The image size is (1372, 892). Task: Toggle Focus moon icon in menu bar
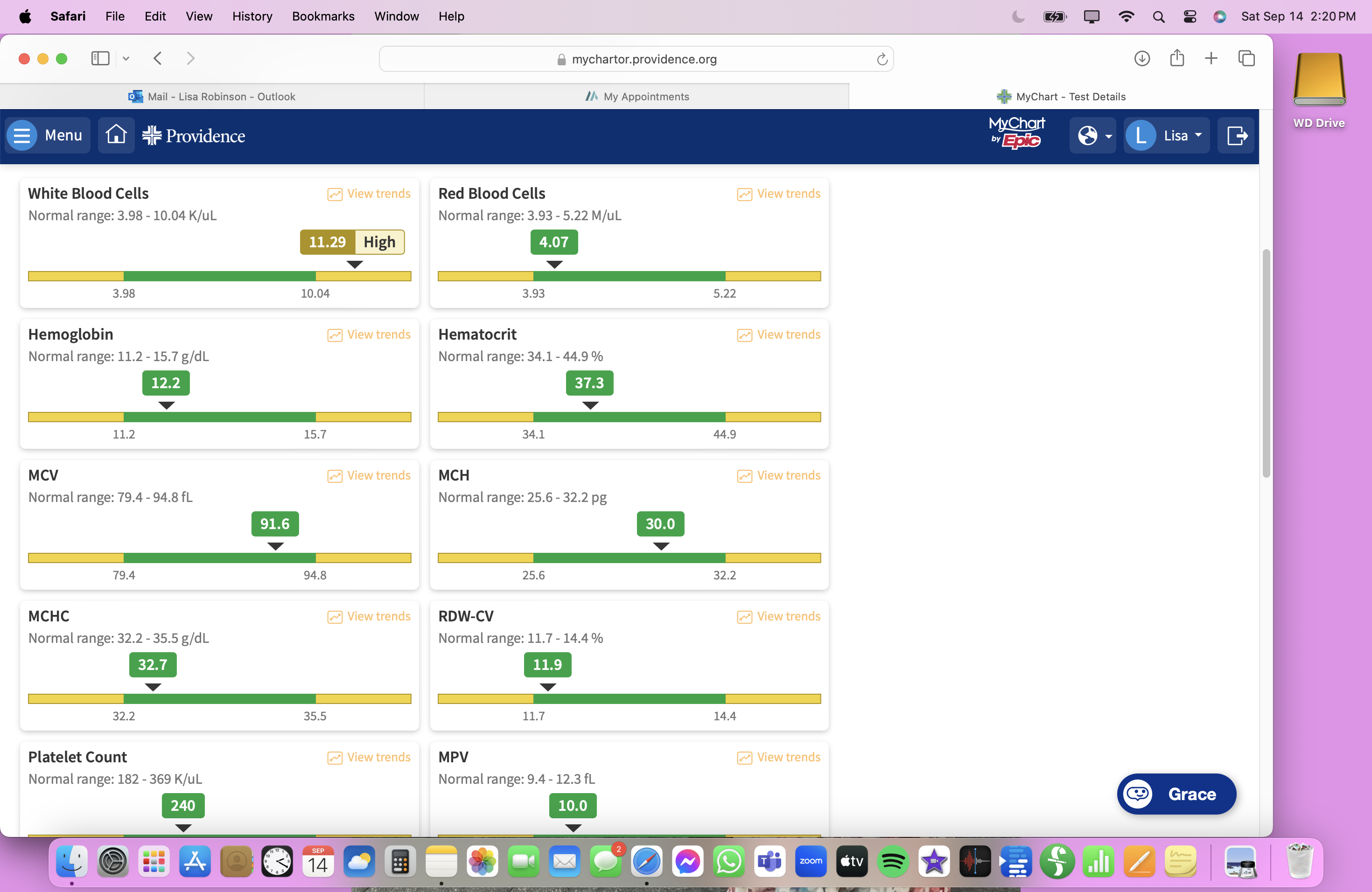pyautogui.click(x=1018, y=16)
